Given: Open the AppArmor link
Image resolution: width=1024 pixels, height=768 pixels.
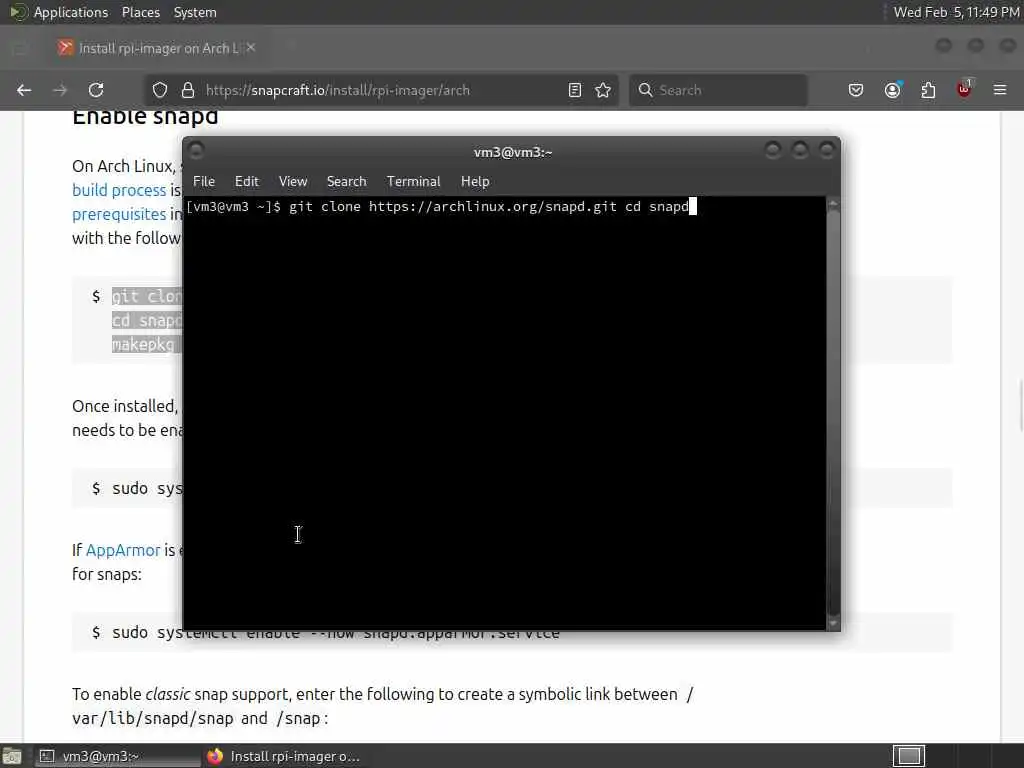Looking at the screenshot, I should [x=123, y=550].
